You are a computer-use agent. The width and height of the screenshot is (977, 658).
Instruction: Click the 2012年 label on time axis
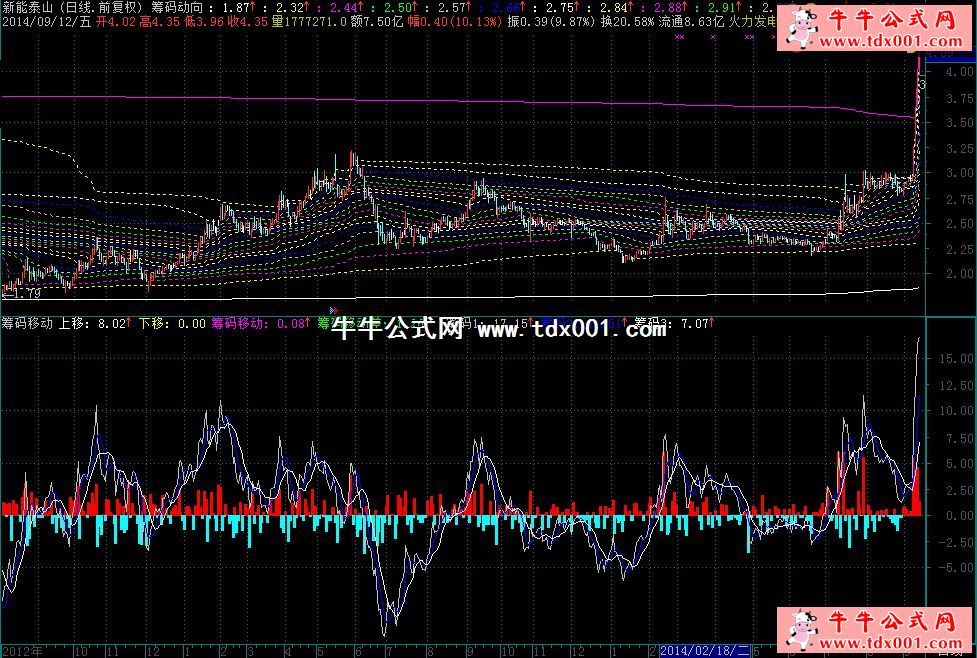[x=22, y=650]
